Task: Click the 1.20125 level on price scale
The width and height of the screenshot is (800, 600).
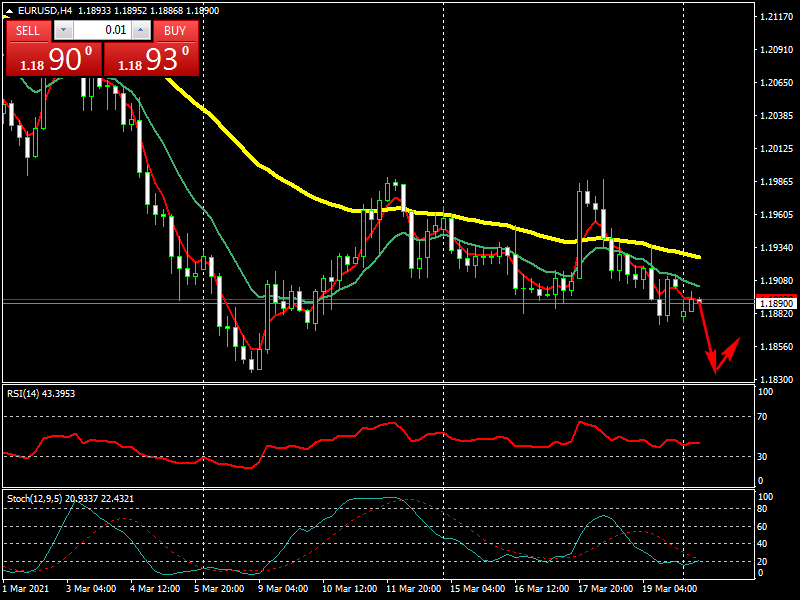Action: 776,149
